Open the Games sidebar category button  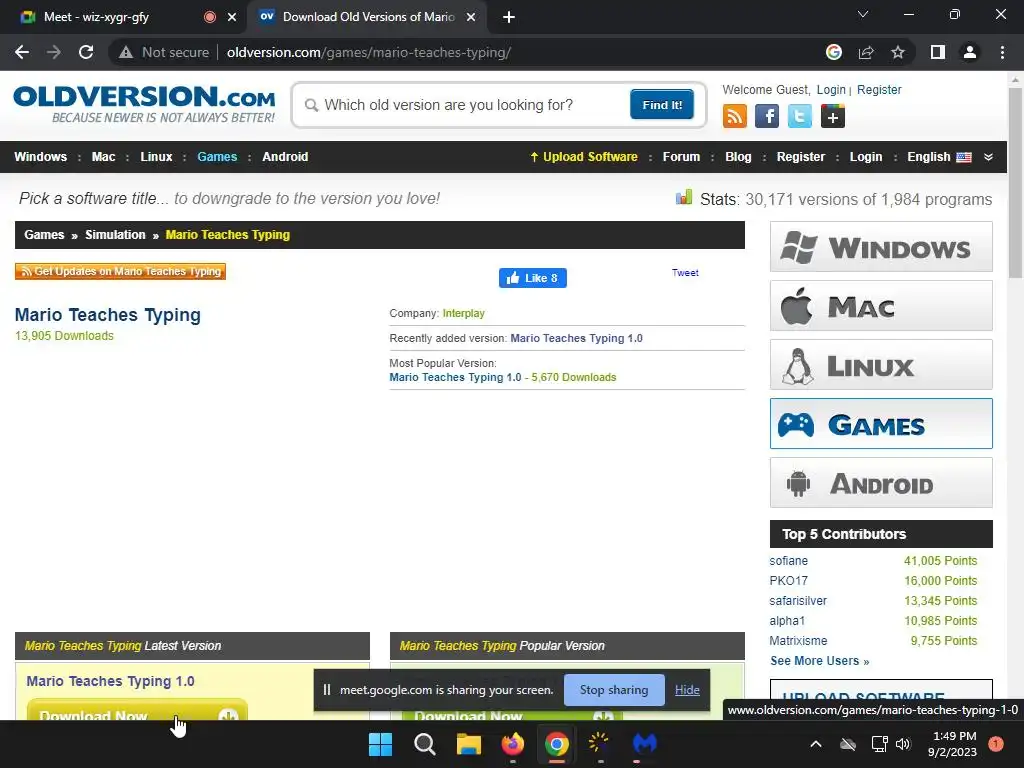881,423
